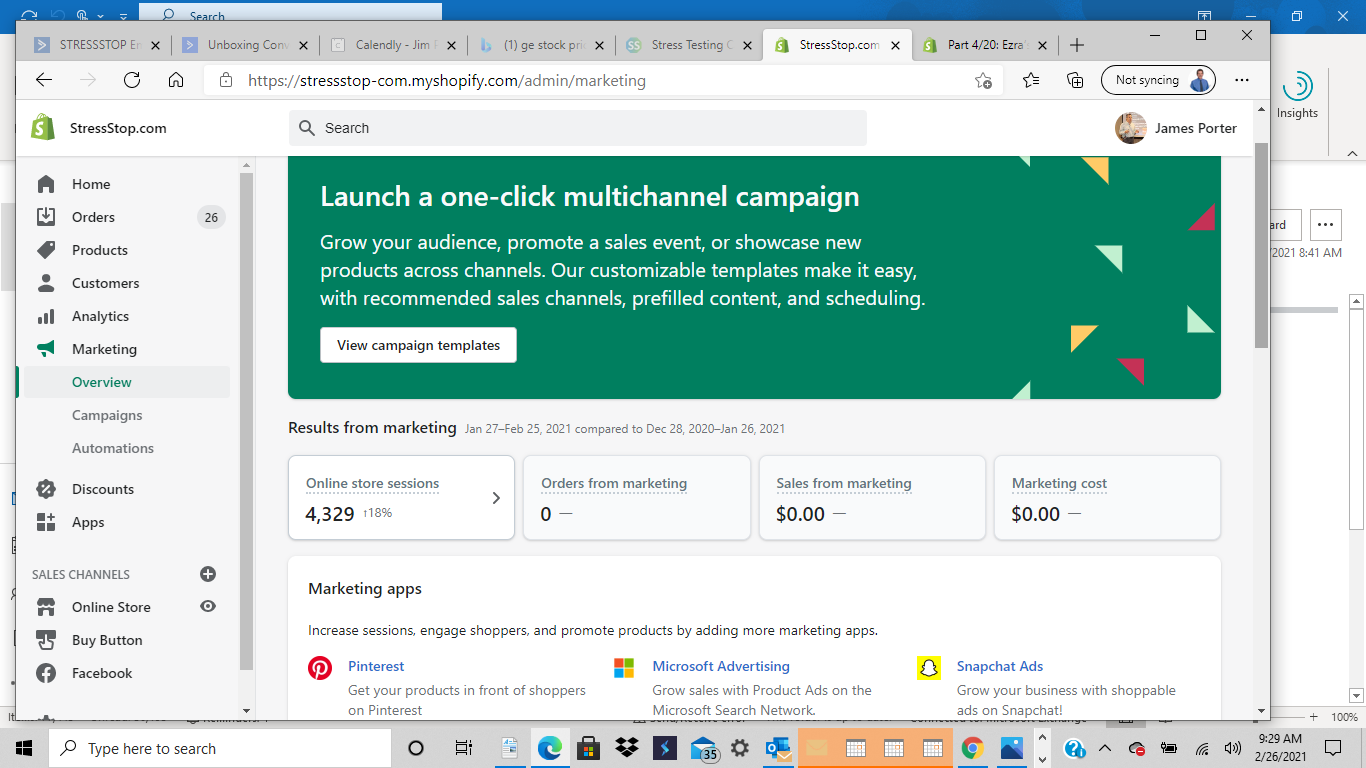
Task: Click the Not syncing profile button
Action: pos(1157,80)
